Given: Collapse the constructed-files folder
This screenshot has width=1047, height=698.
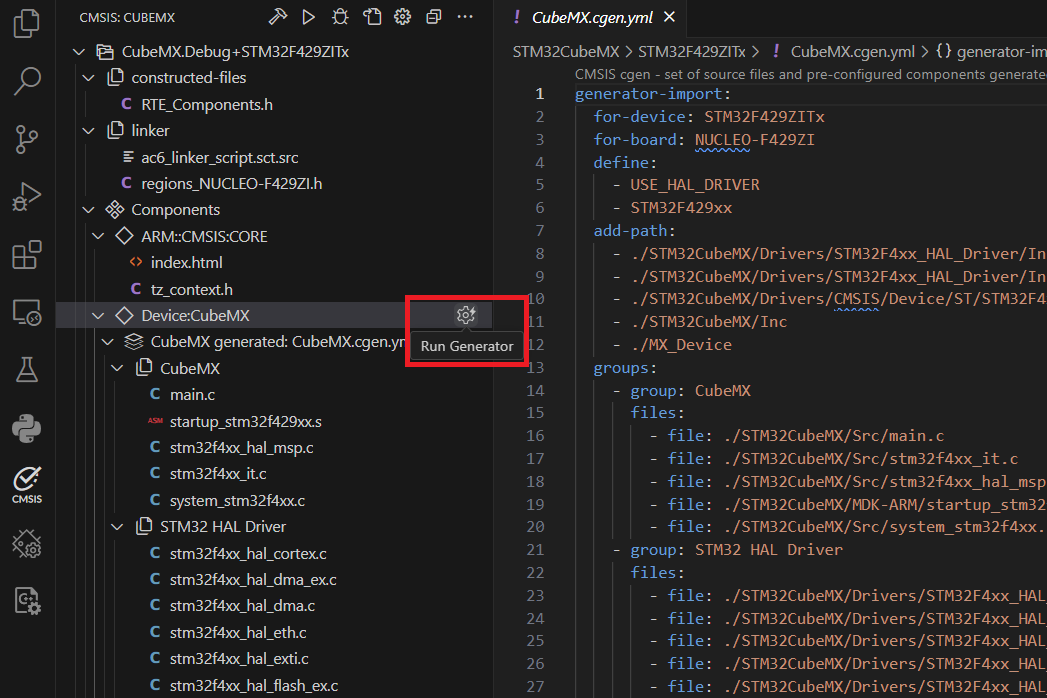Looking at the screenshot, I should point(89,78).
